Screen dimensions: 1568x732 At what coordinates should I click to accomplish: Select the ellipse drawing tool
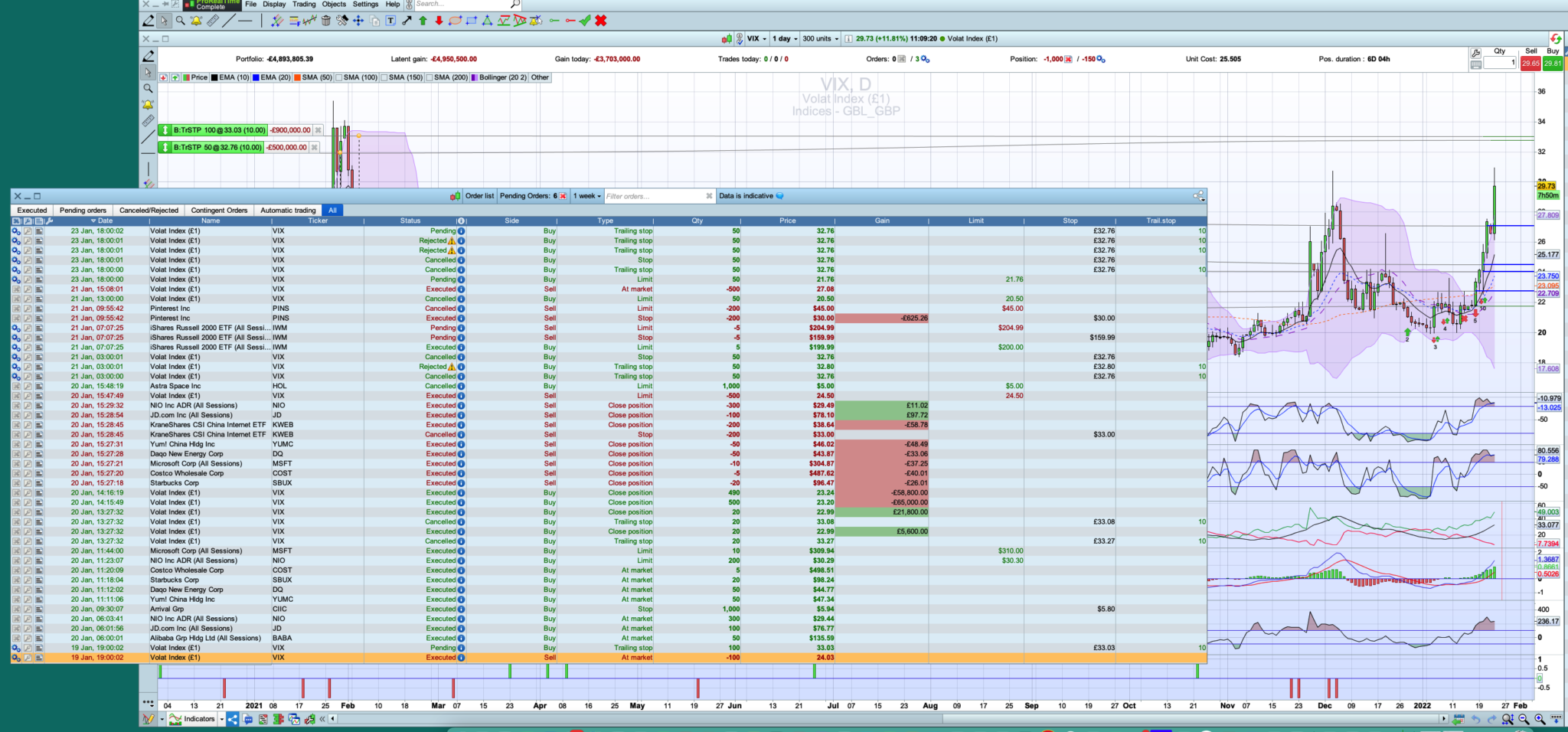tap(455, 21)
